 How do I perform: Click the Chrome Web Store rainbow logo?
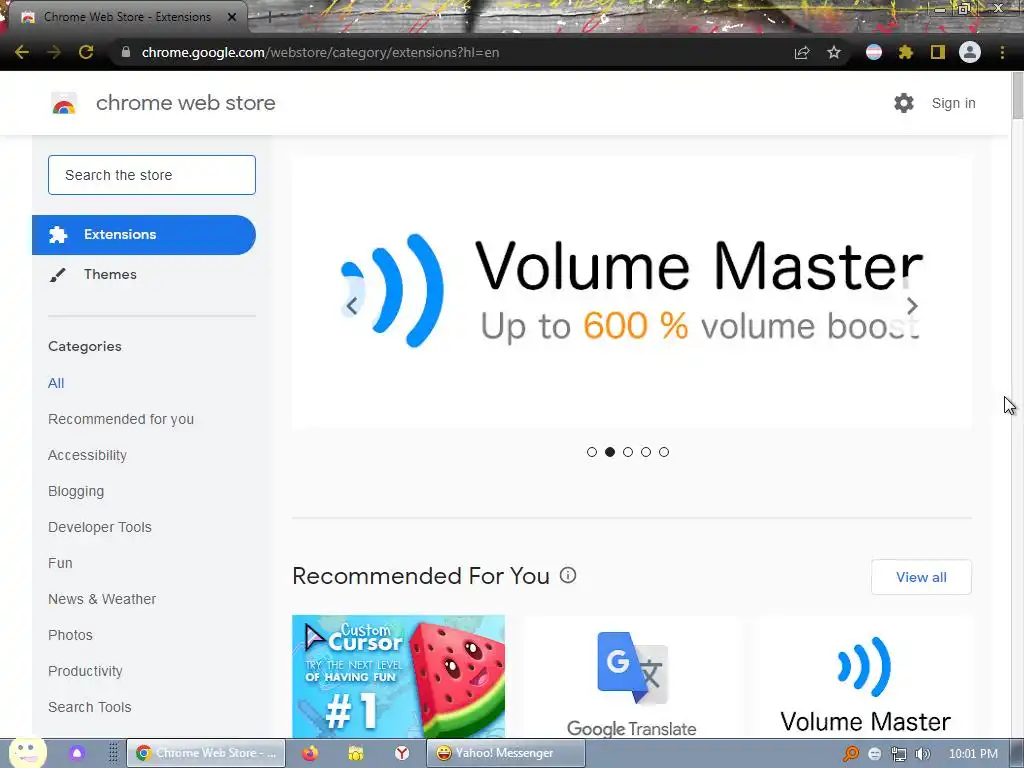64,103
